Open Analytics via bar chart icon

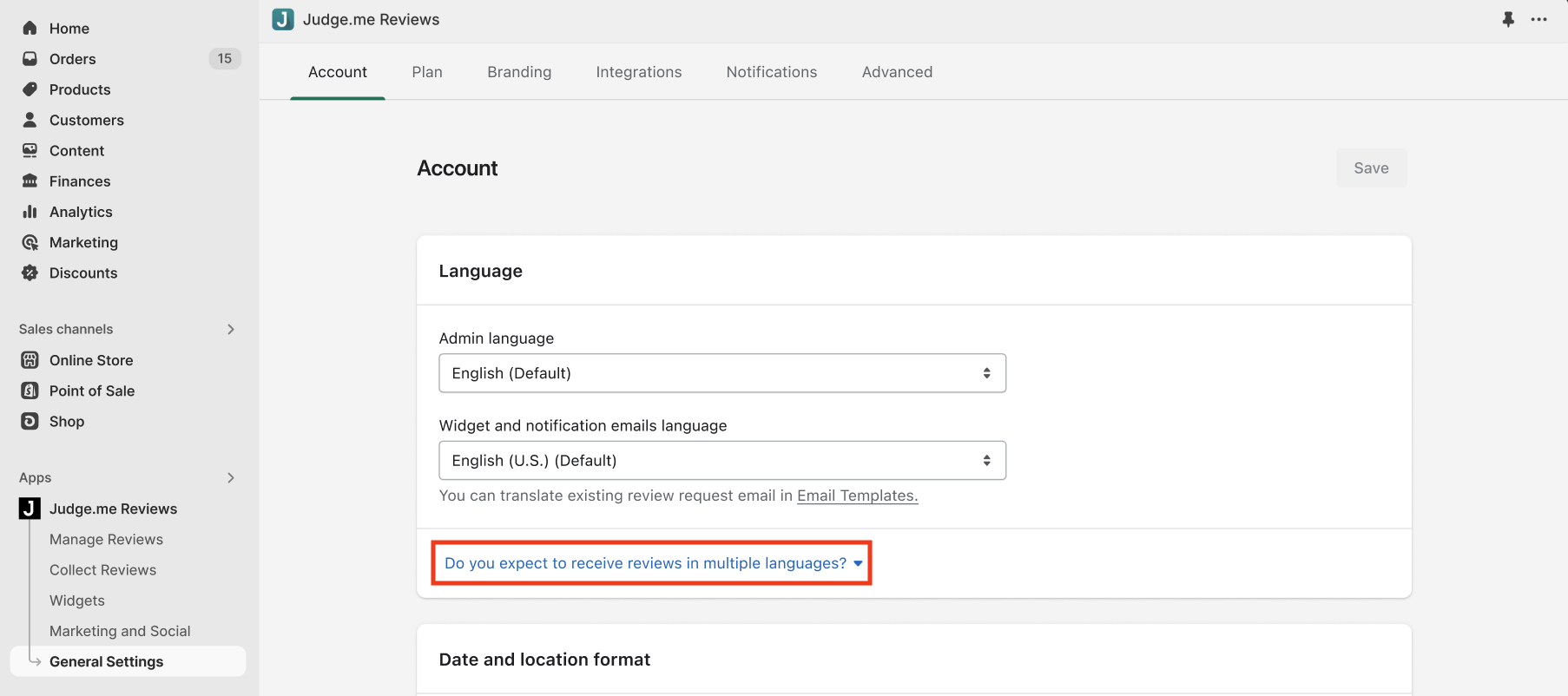click(30, 212)
